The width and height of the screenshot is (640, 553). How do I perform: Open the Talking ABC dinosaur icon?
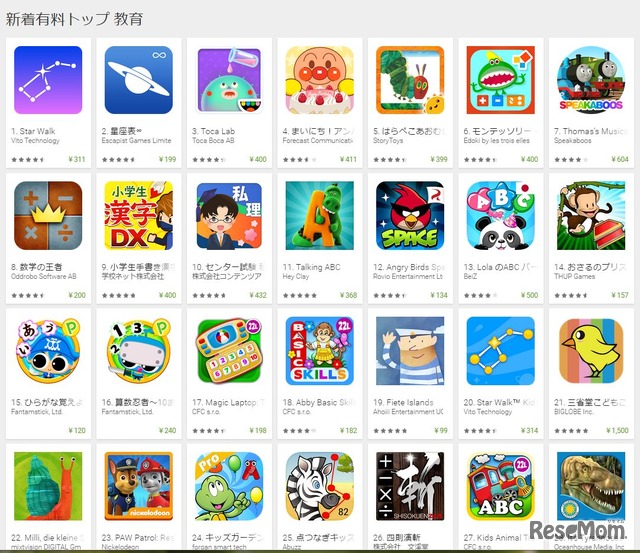[x=320, y=215]
